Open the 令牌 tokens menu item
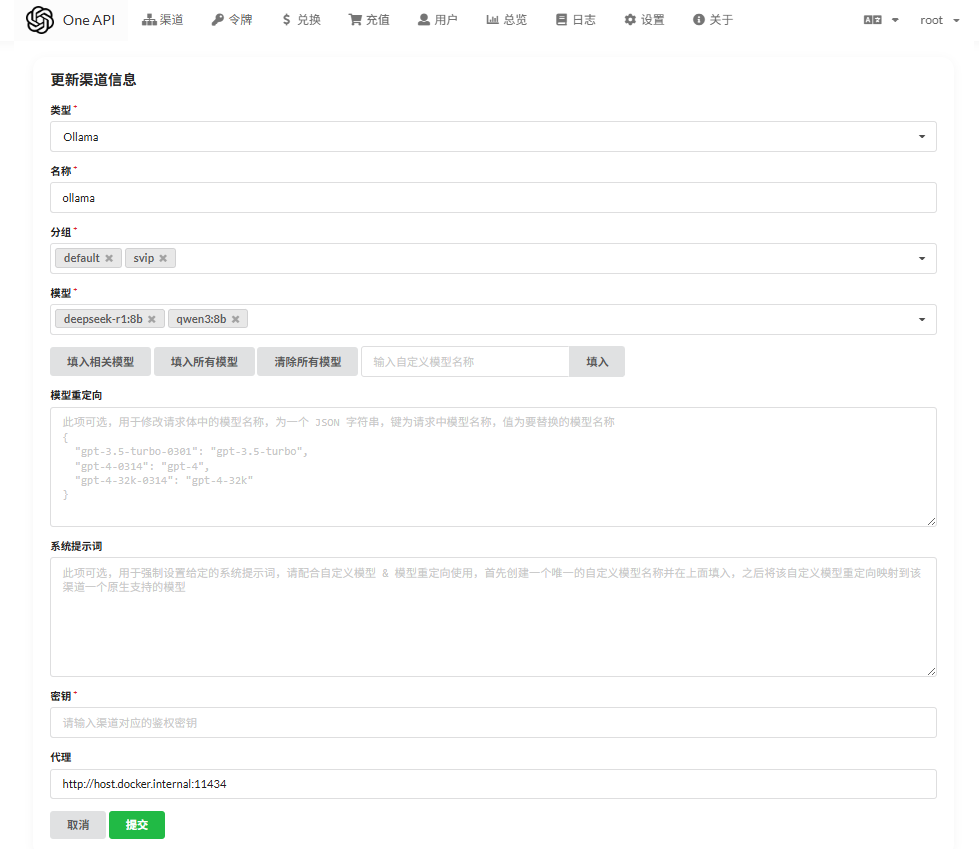979x849 pixels. tap(232, 20)
